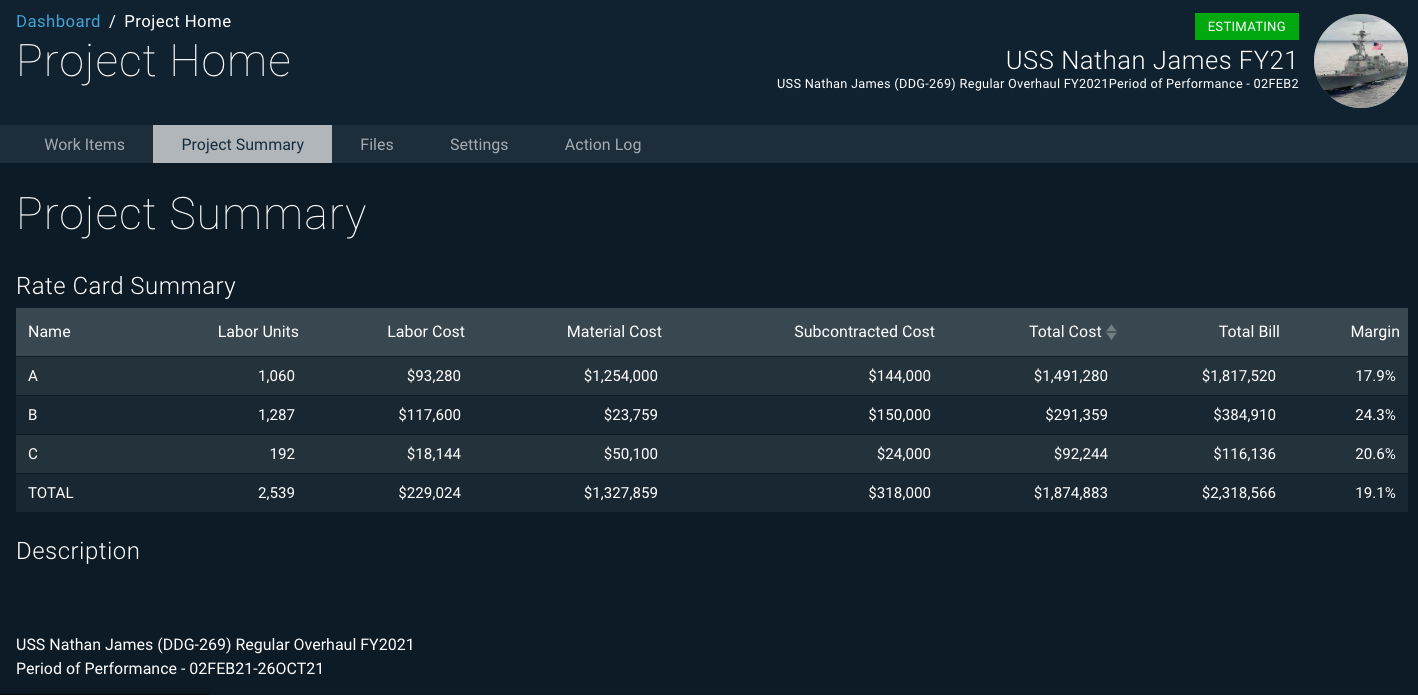The height and width of the screenshot is (695, 1418).
Task: Select rate card row B
Action: coord(33,415)
